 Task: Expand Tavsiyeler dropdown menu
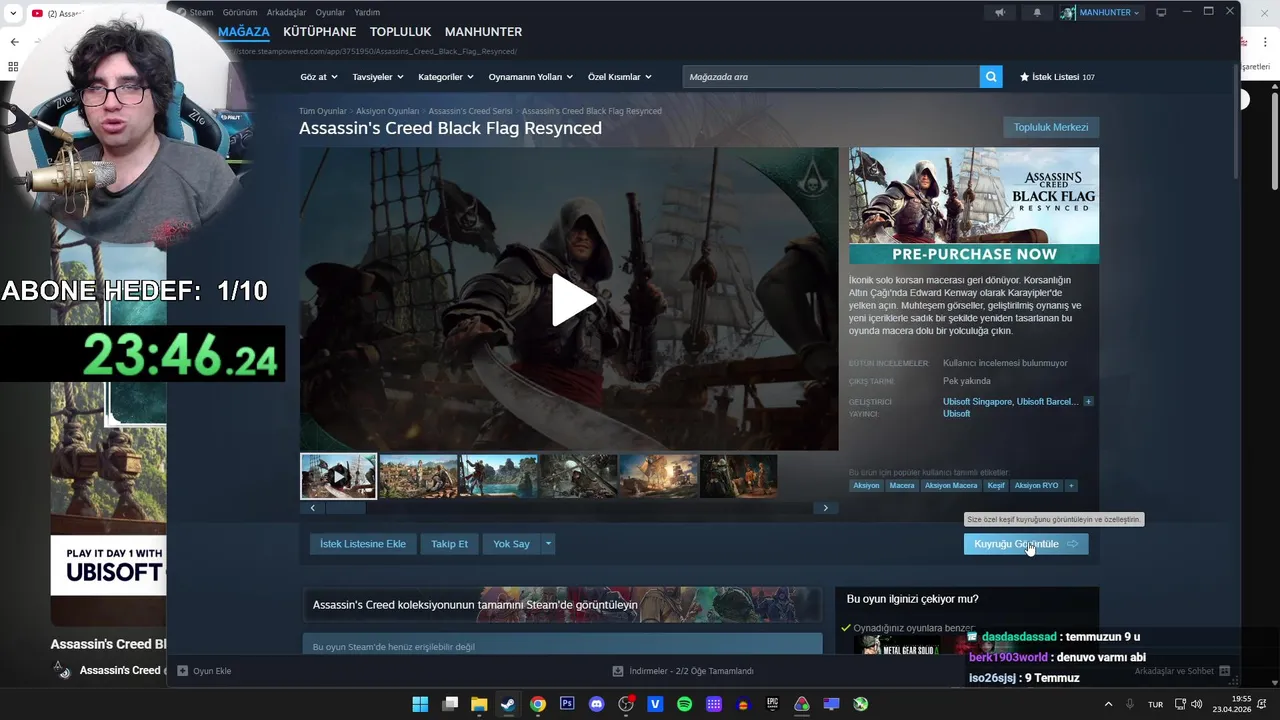click(377, 77)
